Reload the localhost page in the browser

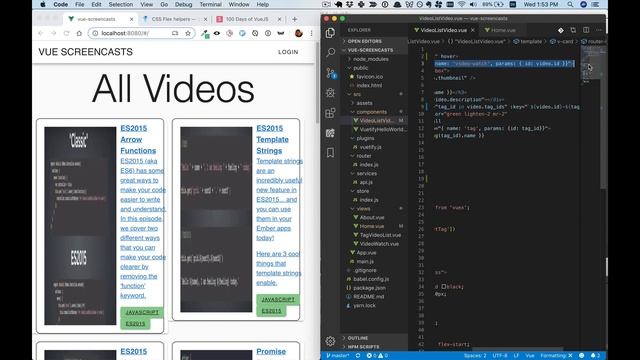66,33
